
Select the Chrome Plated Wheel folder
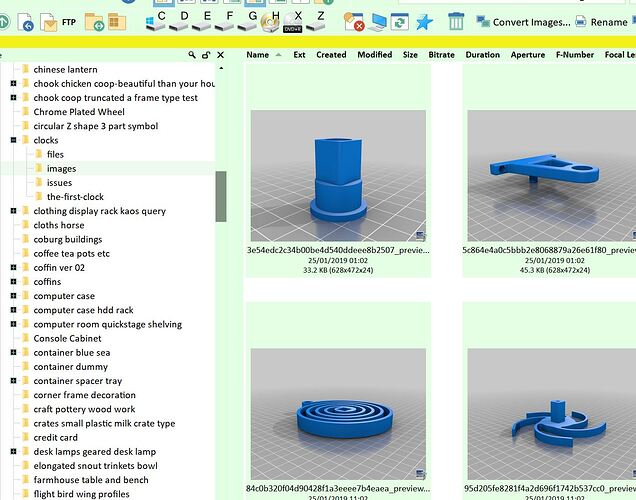point(79,112)
